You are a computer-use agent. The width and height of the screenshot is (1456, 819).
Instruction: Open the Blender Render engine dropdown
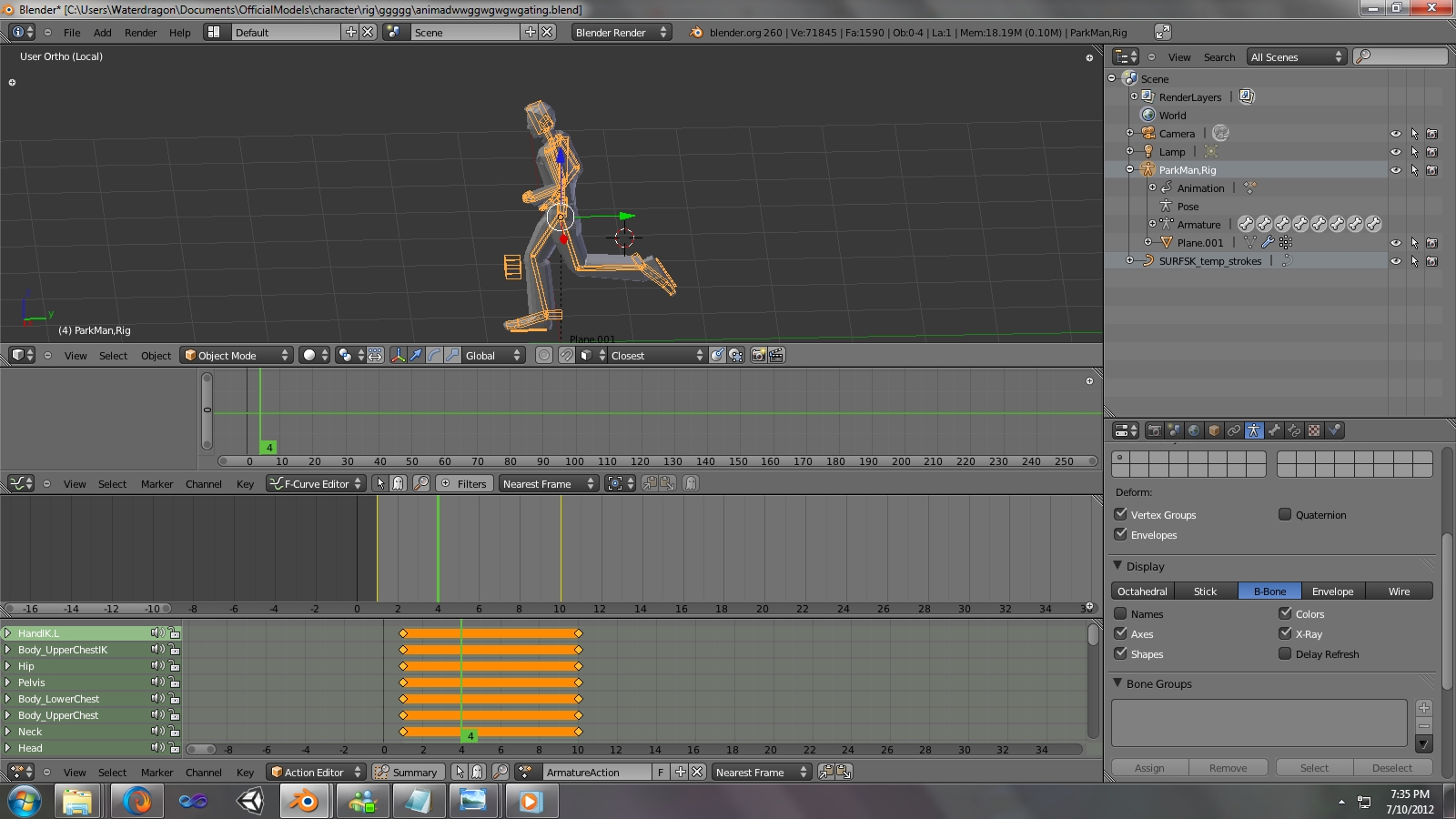pos(621,32)
